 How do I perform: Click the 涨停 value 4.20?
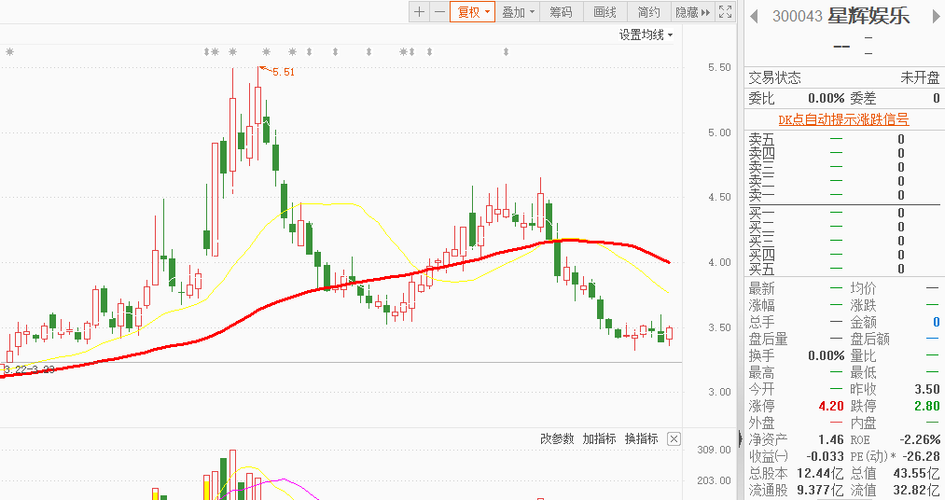tap(830, 406)
